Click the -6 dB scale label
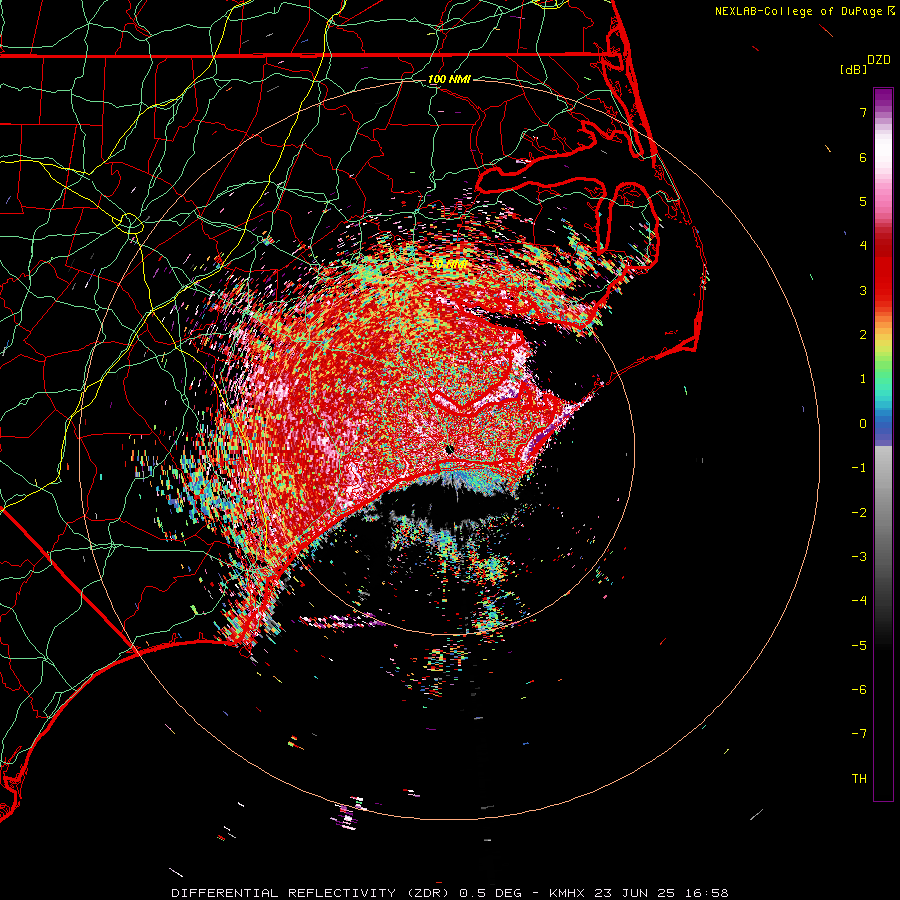Screen dimensions: 900x900 [859, 690]
